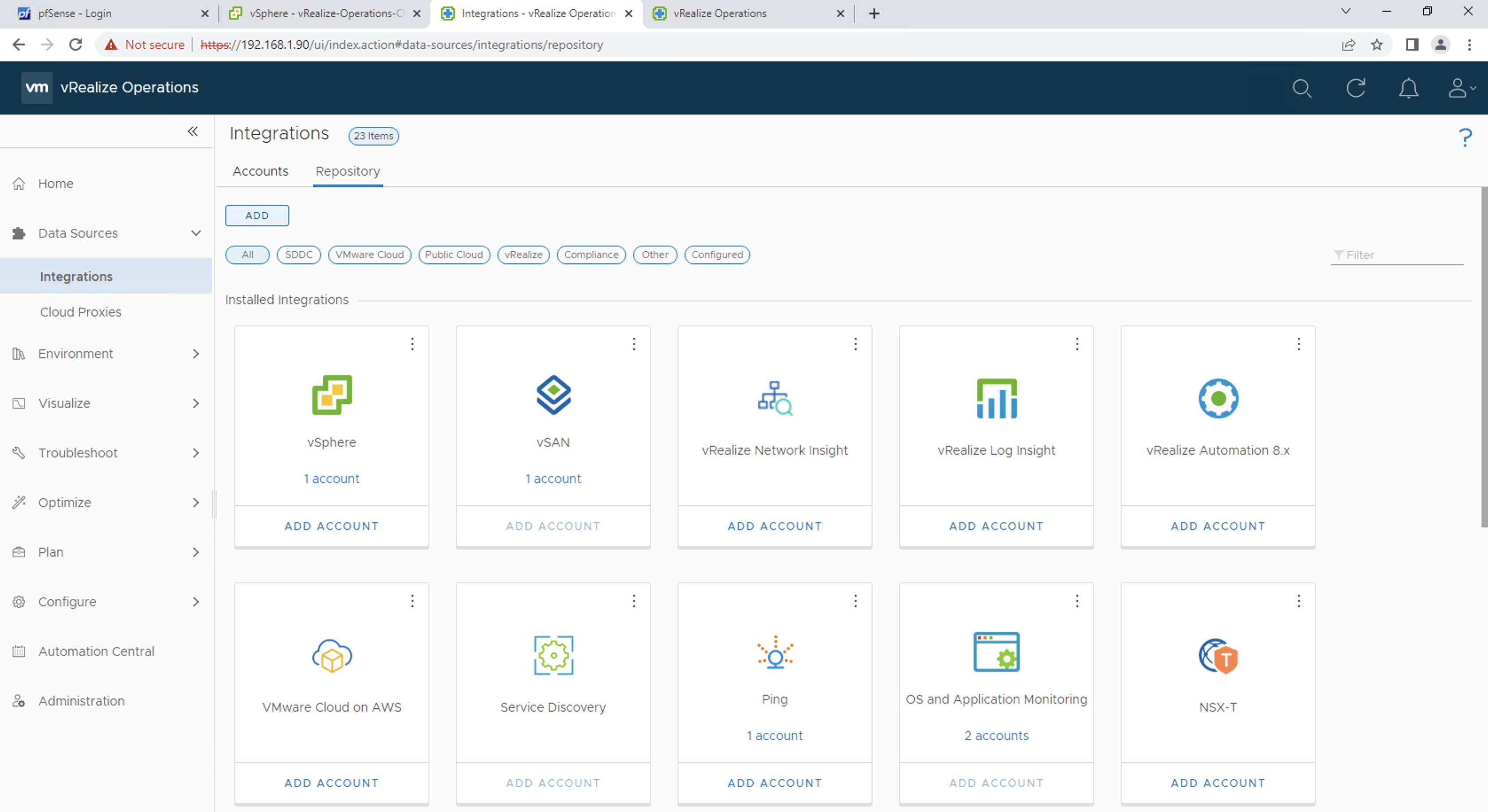Click the vSphere integration icon
1488x812 pixels.
pyautogui.click(x=332, y=395)
